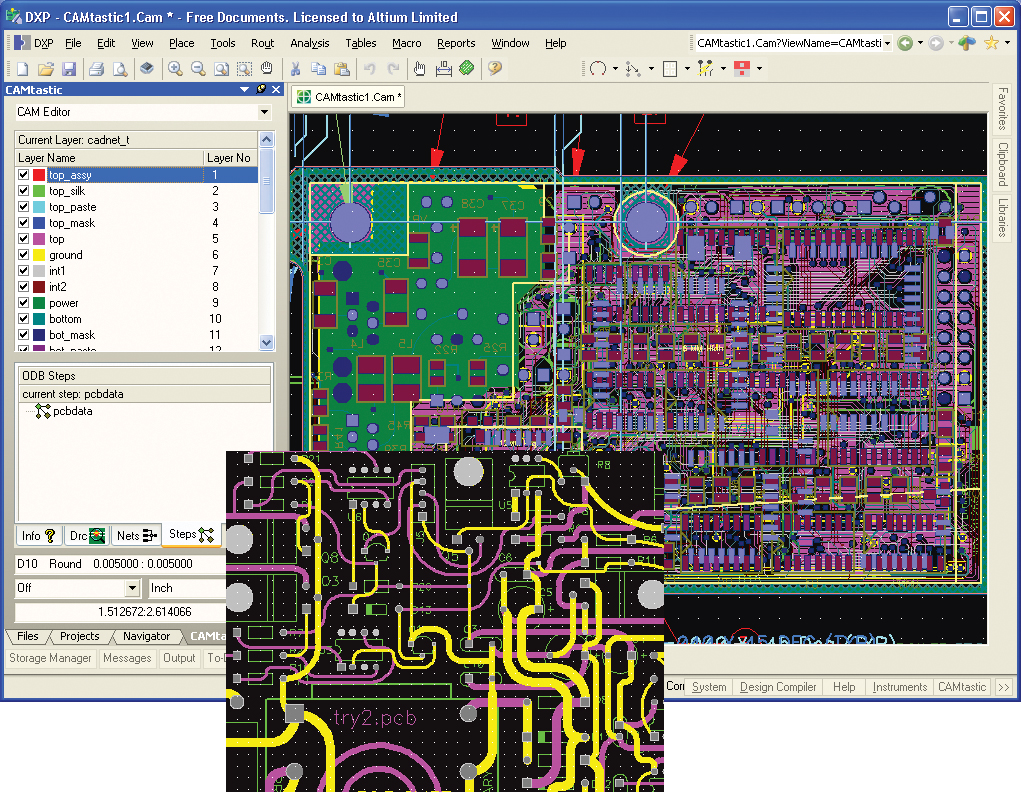
Task: Open the Analysis menu
Action: click(309, 43)
